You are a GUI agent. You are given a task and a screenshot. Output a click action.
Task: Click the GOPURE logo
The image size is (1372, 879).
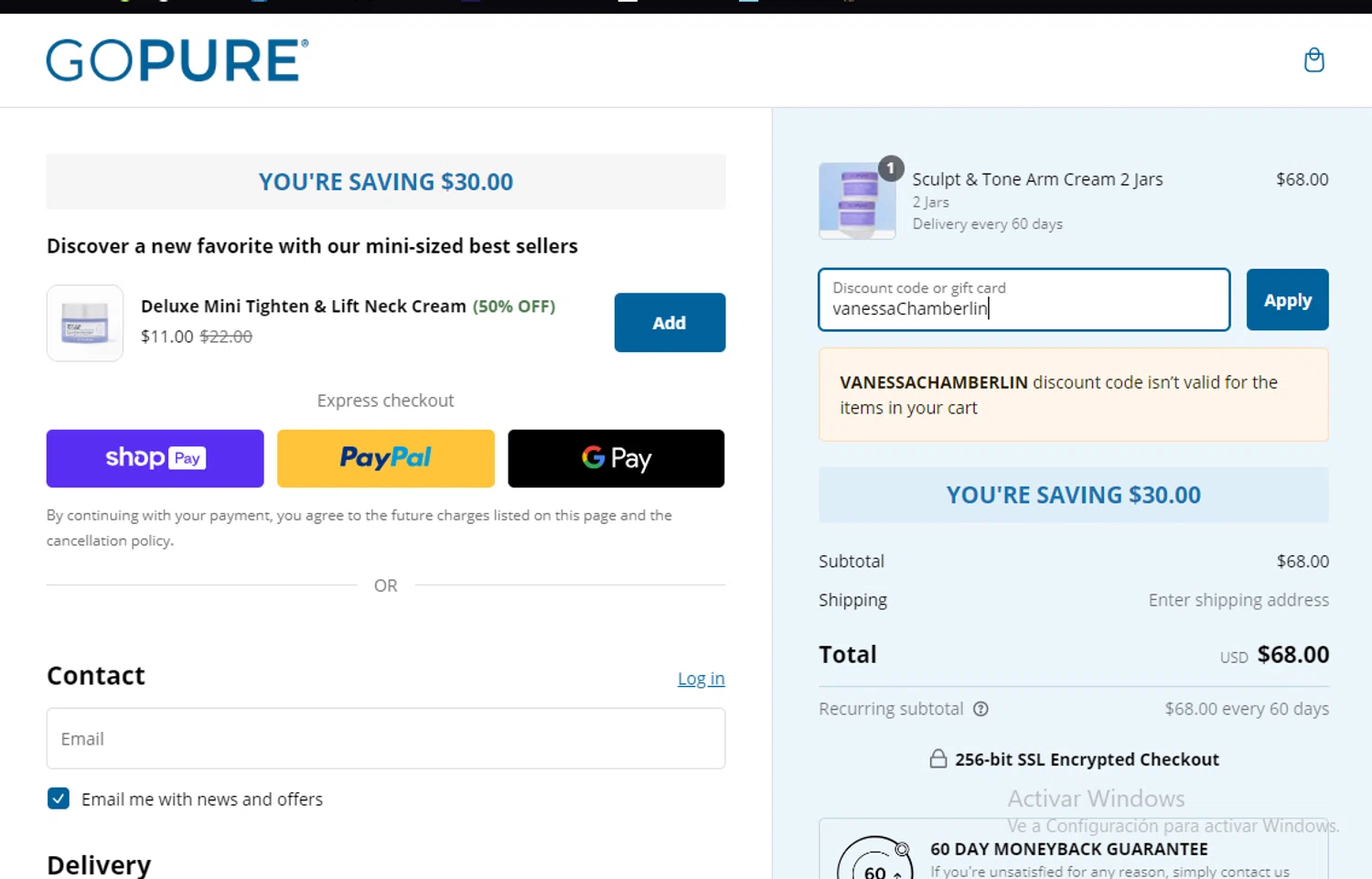point(177,60)
